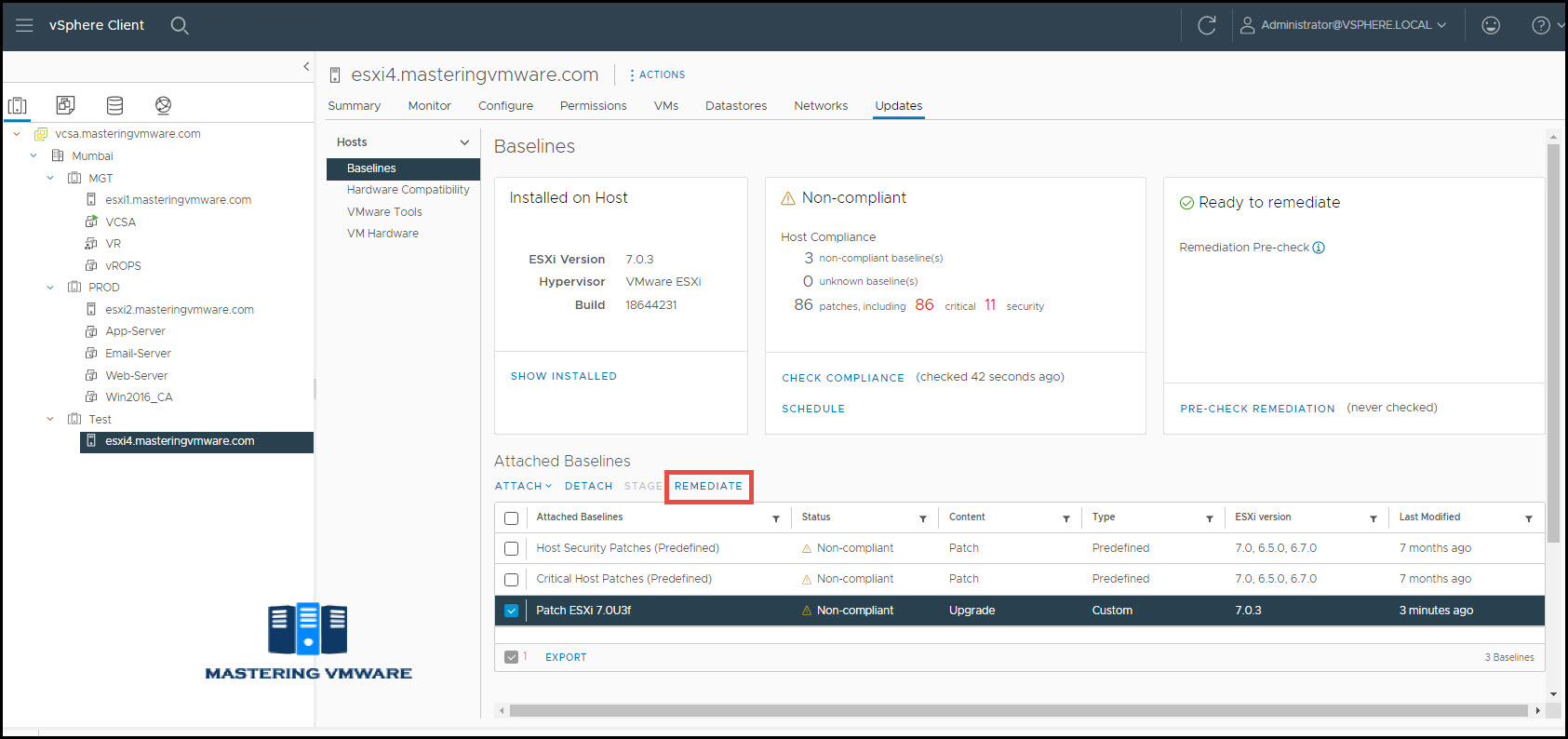Screen dimensions: 1568x739
Task: Click the REMEDIATE button
Action: click(x=708, y=486)
